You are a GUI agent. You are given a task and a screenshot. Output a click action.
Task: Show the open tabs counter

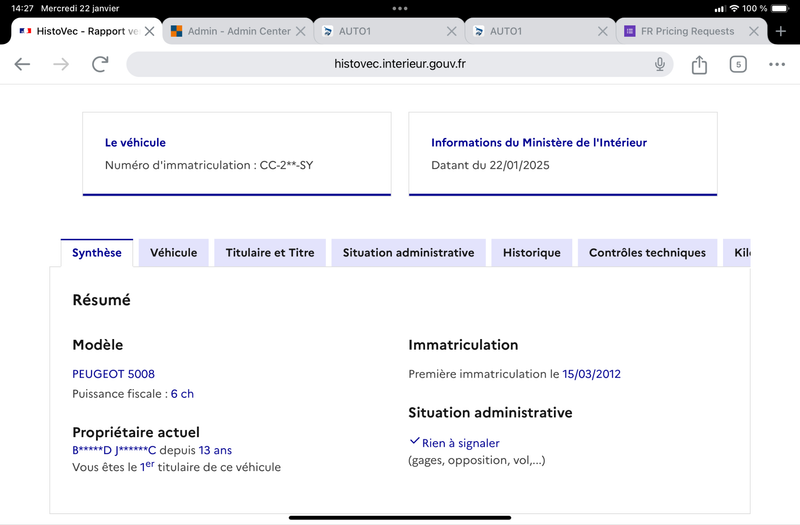[x=738, y=64]
